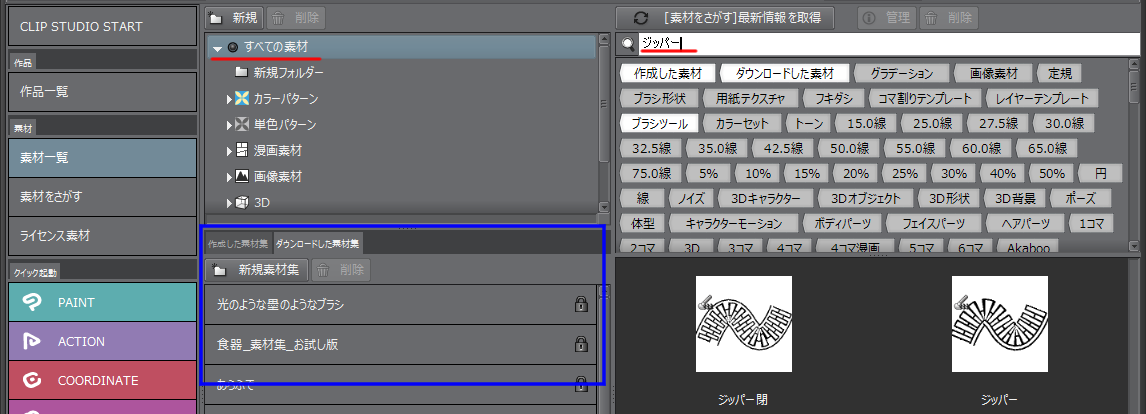Toggle the カラーセット tag filter
Viewport: 1146px width, 414px height.
point(743,124)
